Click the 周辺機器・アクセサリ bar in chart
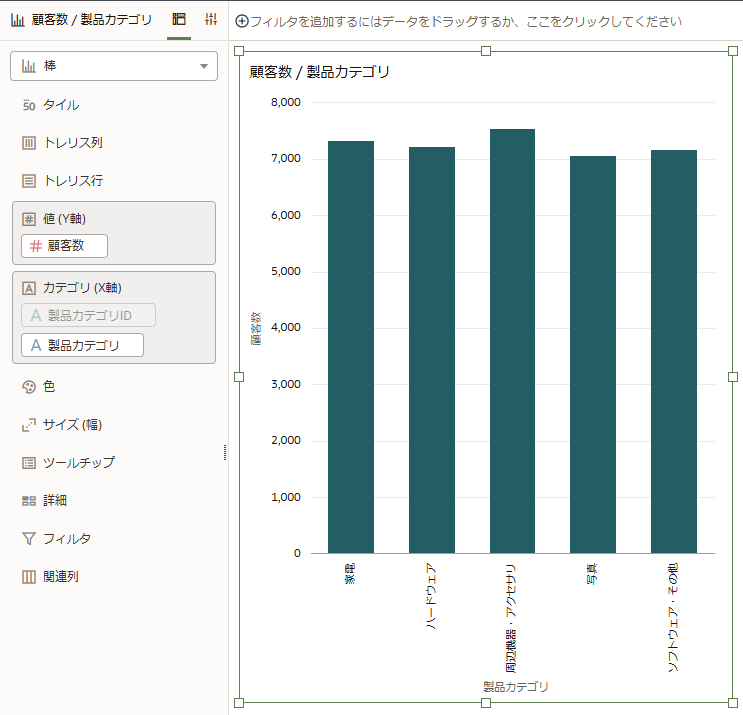Viewport: 743px width, 715px height. tap(512, 341)
